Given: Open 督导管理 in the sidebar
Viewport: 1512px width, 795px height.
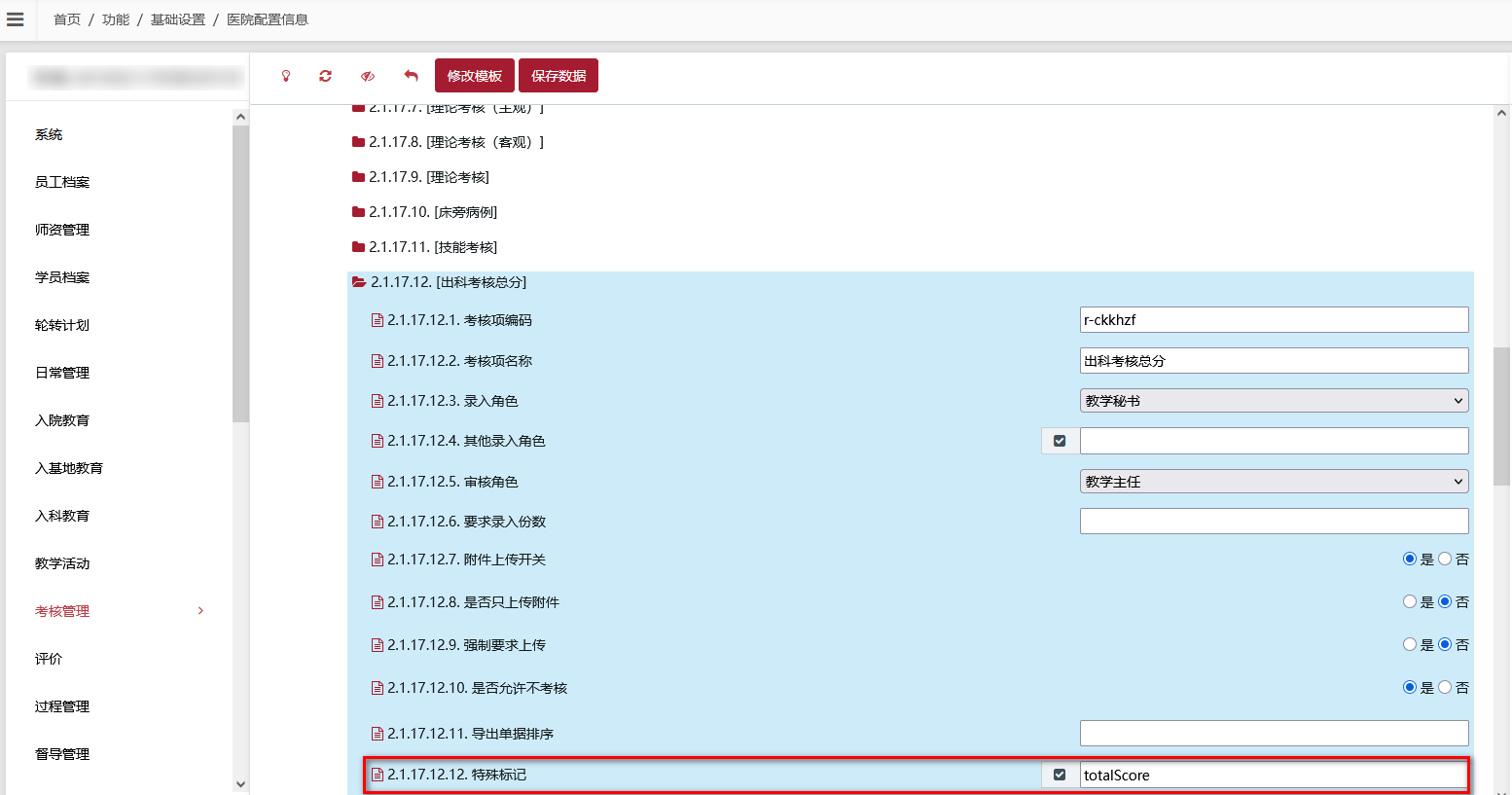Looking at the screenshot, I should pyautogui.click(x=62, y=754).
